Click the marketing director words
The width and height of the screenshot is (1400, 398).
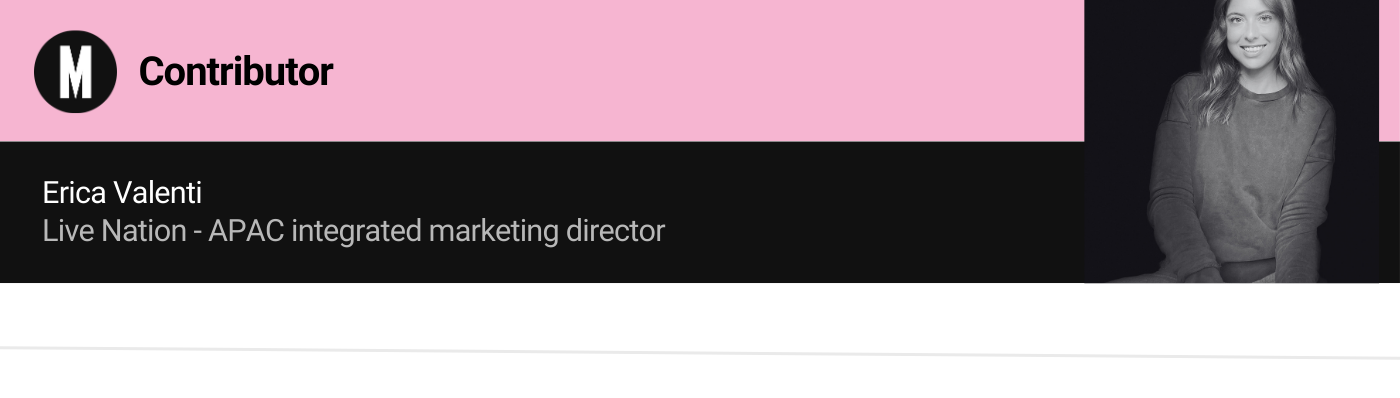point(547,232)
